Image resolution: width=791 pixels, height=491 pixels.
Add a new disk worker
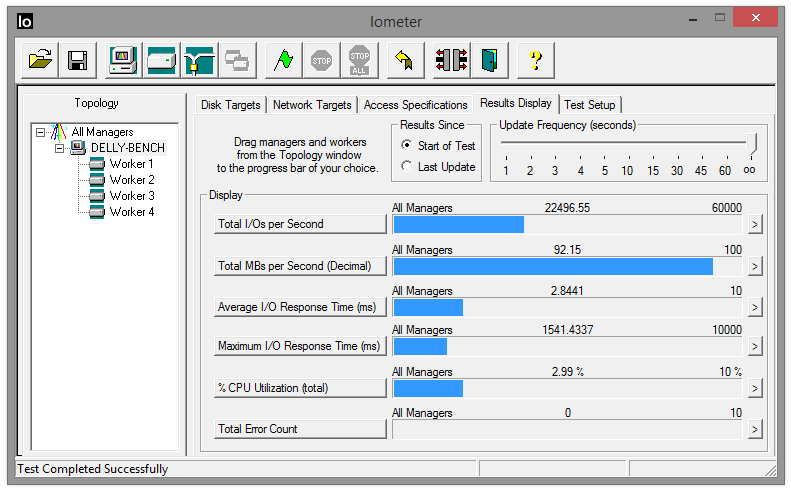[161, 60]
